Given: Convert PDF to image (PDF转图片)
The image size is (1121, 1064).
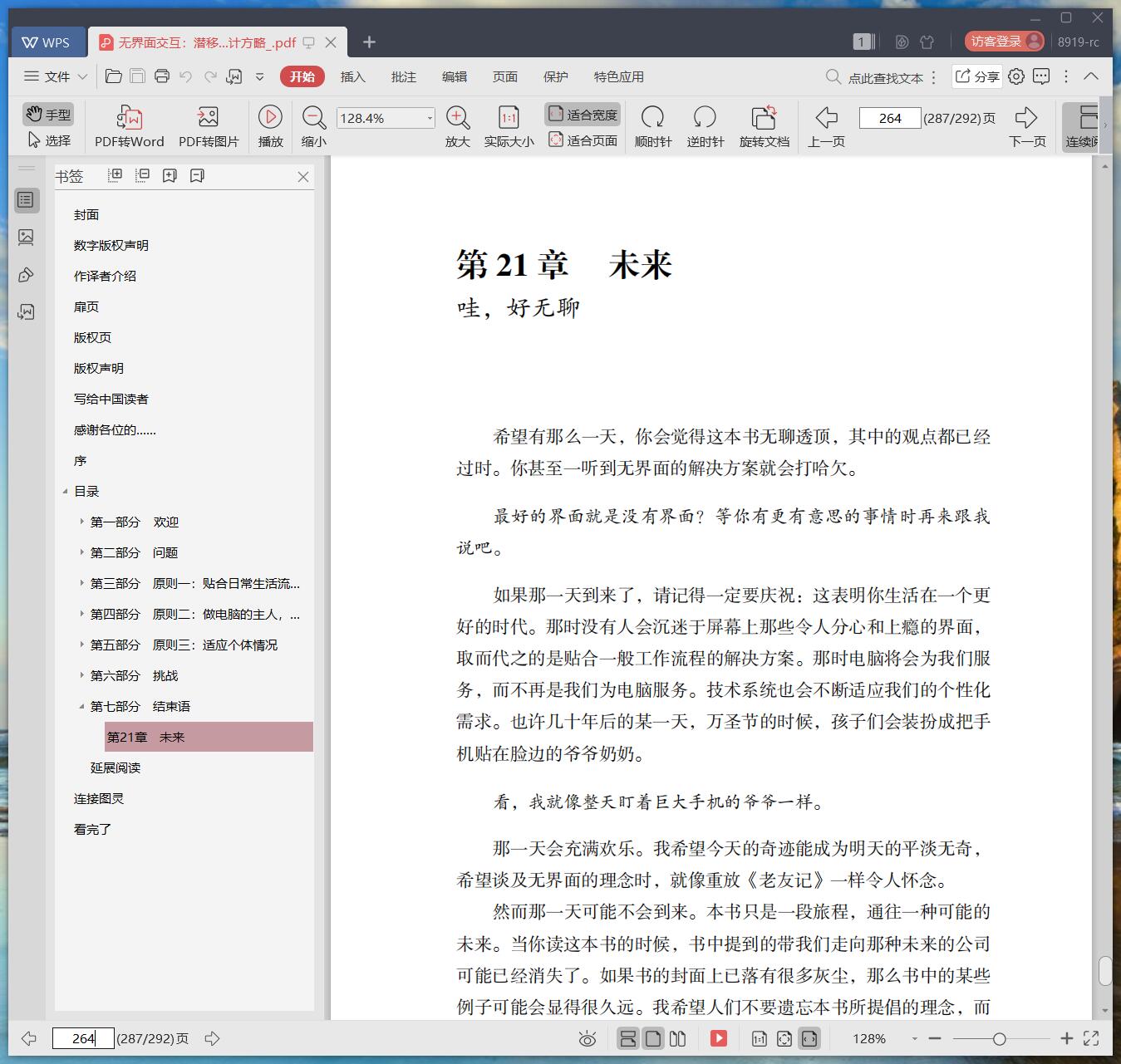Looking at the screenshot, I should (x=209, y=126).
